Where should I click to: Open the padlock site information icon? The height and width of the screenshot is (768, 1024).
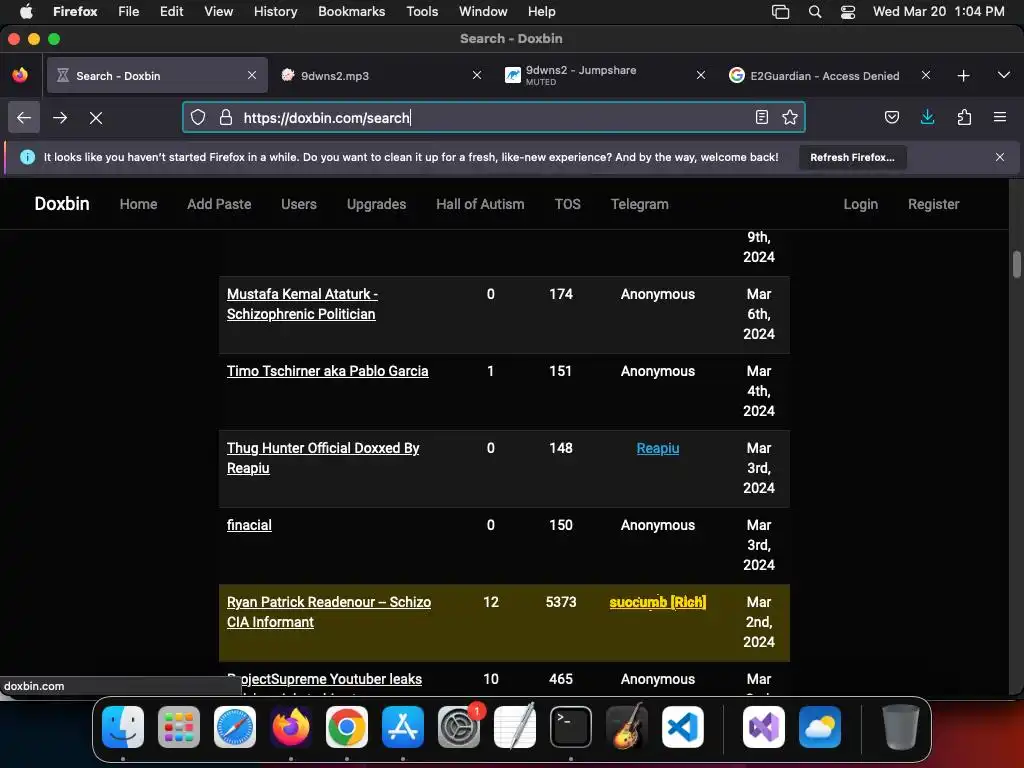226,118
